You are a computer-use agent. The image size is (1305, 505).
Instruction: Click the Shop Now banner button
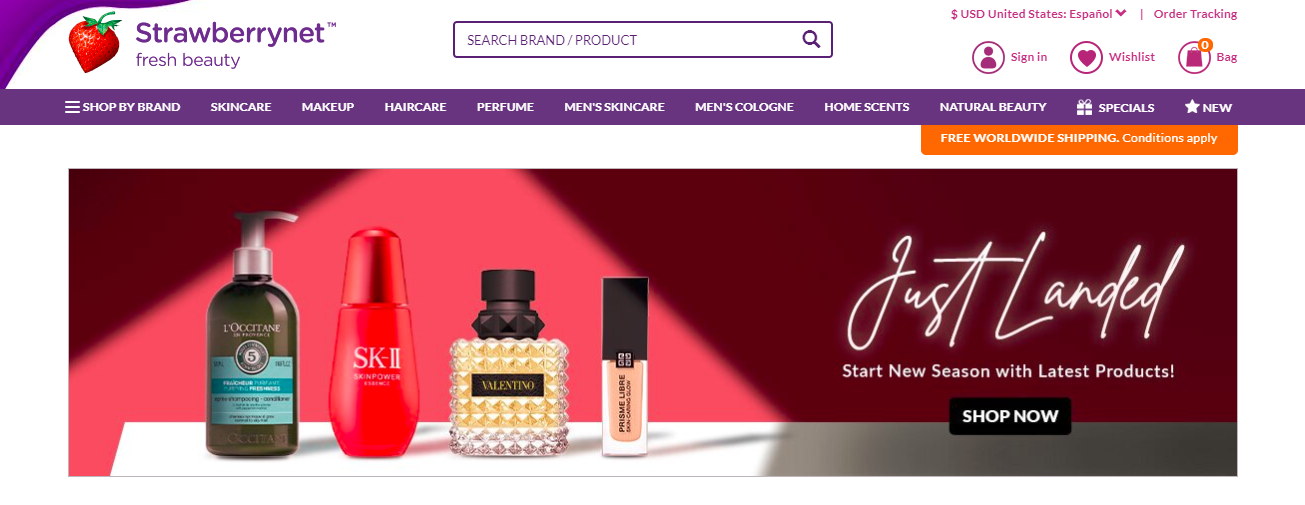pyautogui.click(x=1010, y=416)
